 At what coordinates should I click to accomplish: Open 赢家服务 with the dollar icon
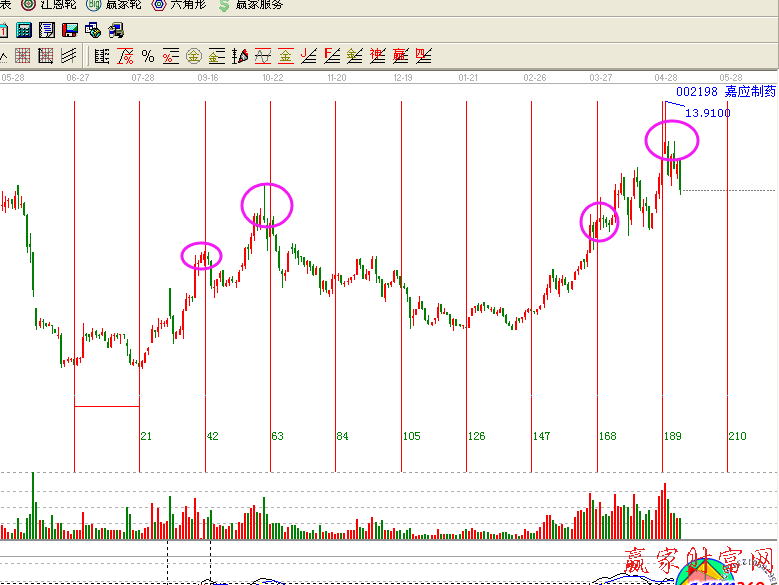click(x=251, y=5)
